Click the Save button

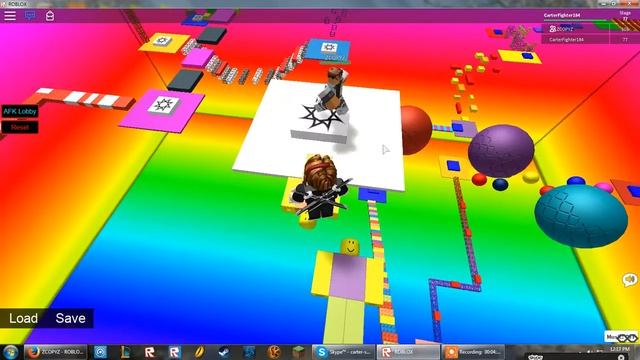click(x=70, y=318)
